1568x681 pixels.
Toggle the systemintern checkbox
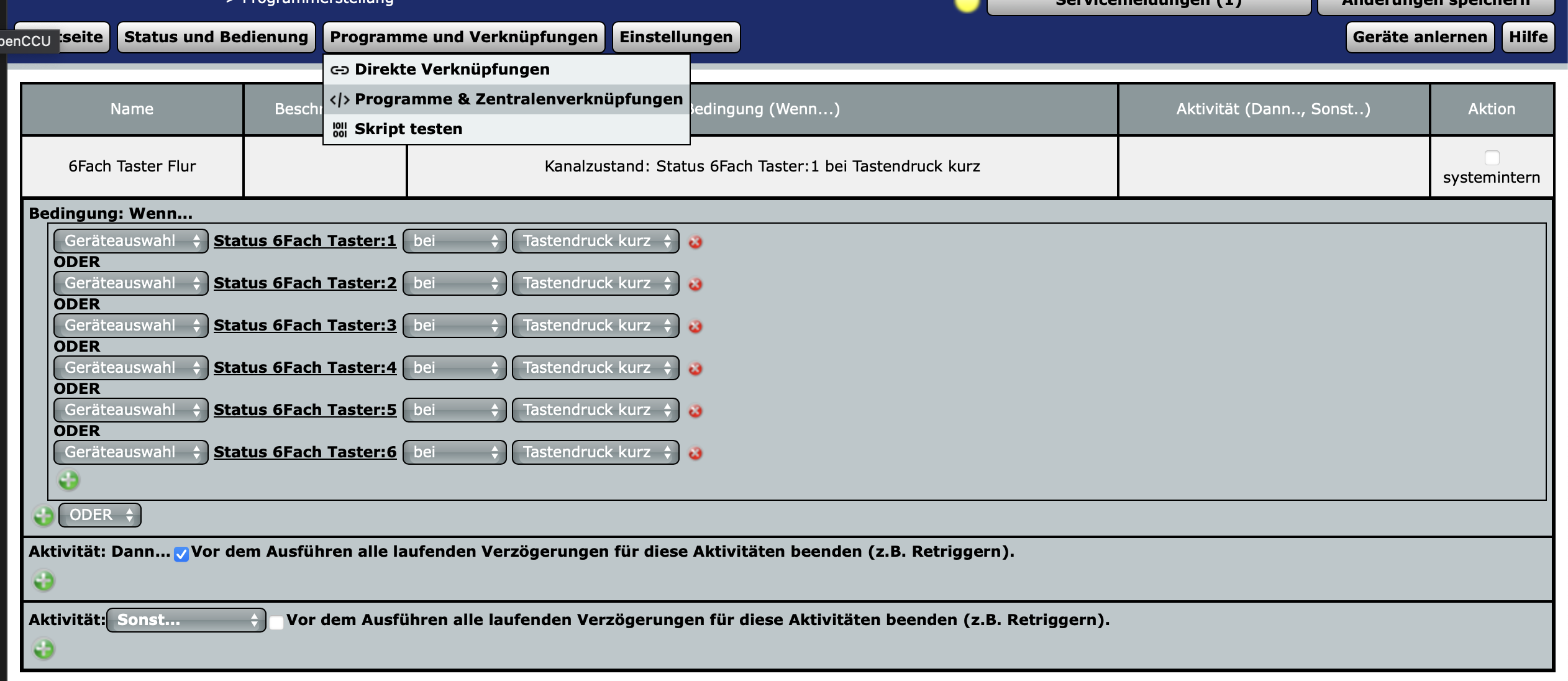tap(1493, 158)
